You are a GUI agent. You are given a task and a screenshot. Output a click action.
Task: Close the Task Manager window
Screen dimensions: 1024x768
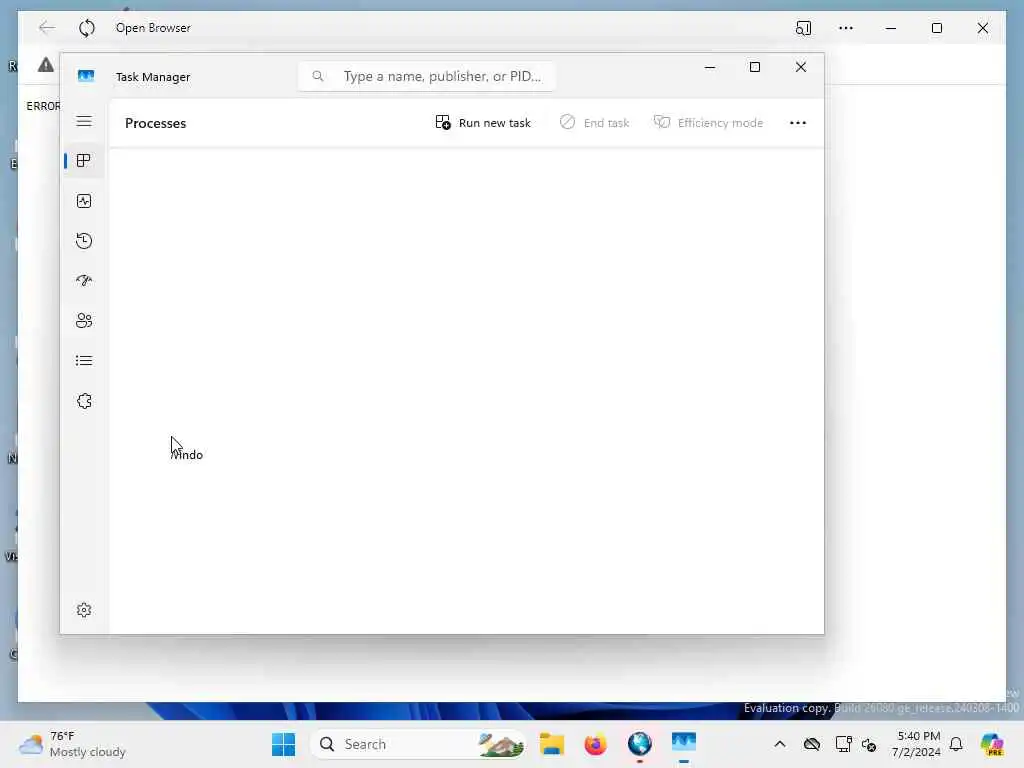click(801, 67)
